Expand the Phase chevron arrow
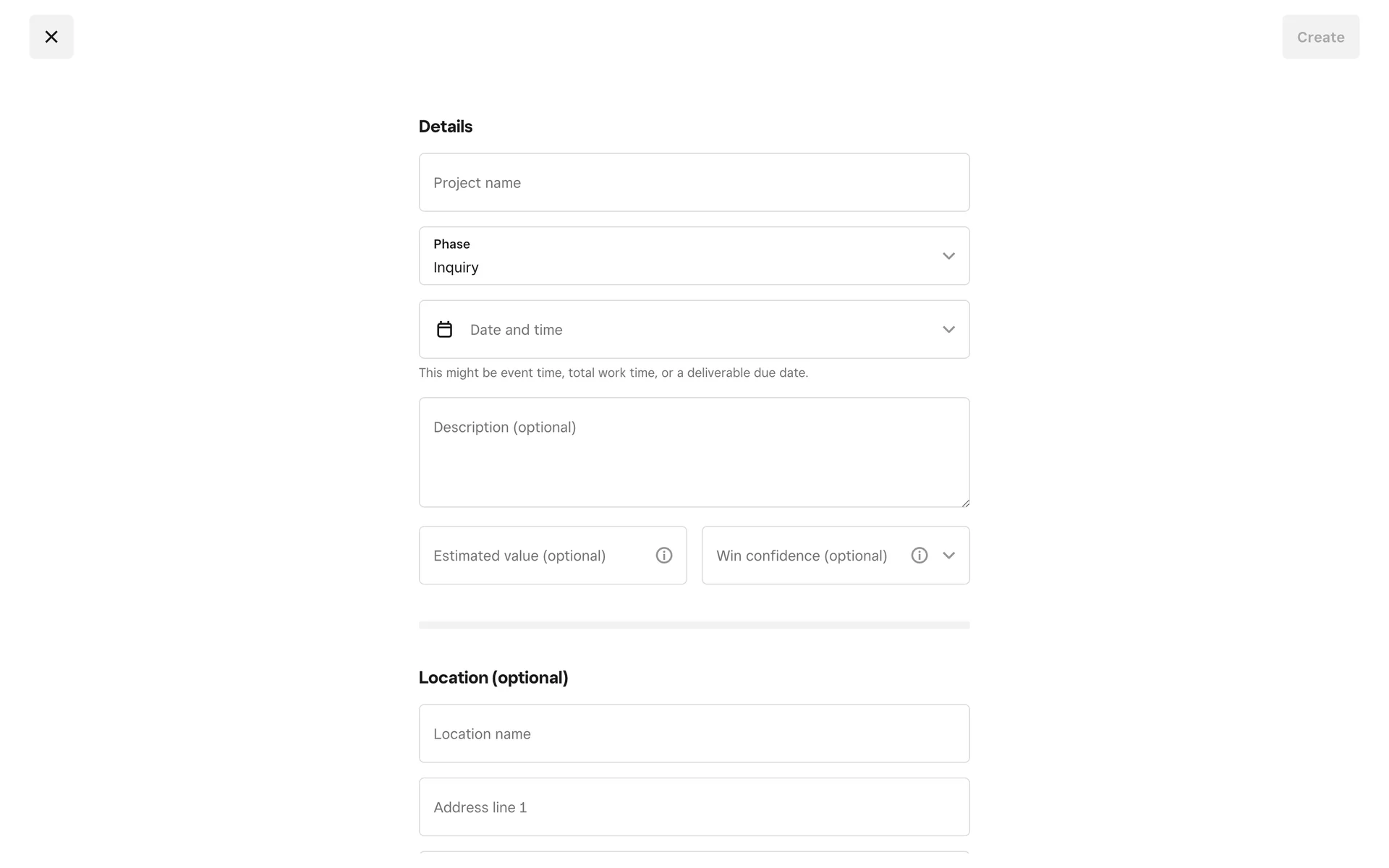The image size is (1389, 868). tap(948, 256)
